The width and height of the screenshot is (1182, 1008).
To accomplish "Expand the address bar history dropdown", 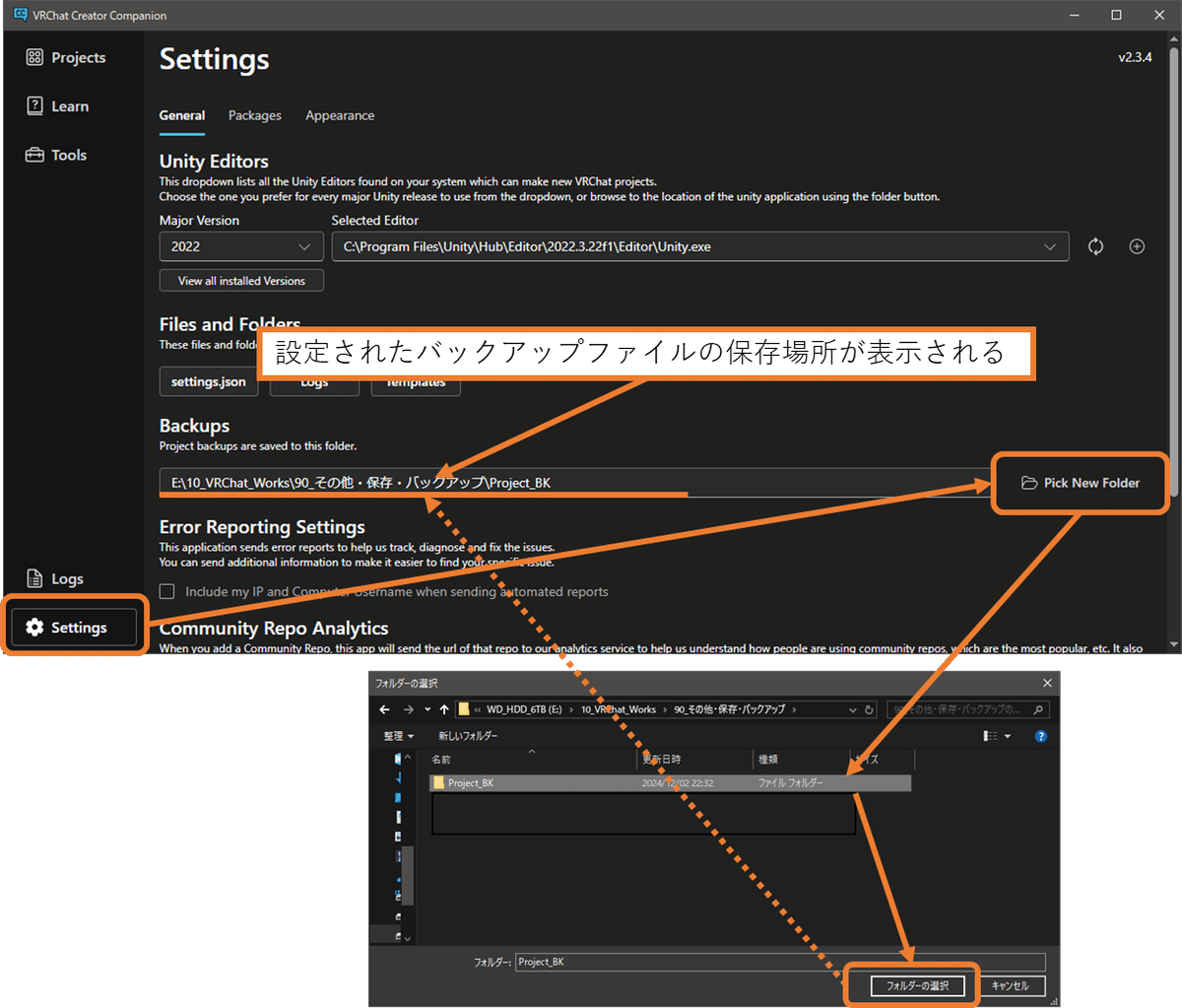I will [853, 709].
